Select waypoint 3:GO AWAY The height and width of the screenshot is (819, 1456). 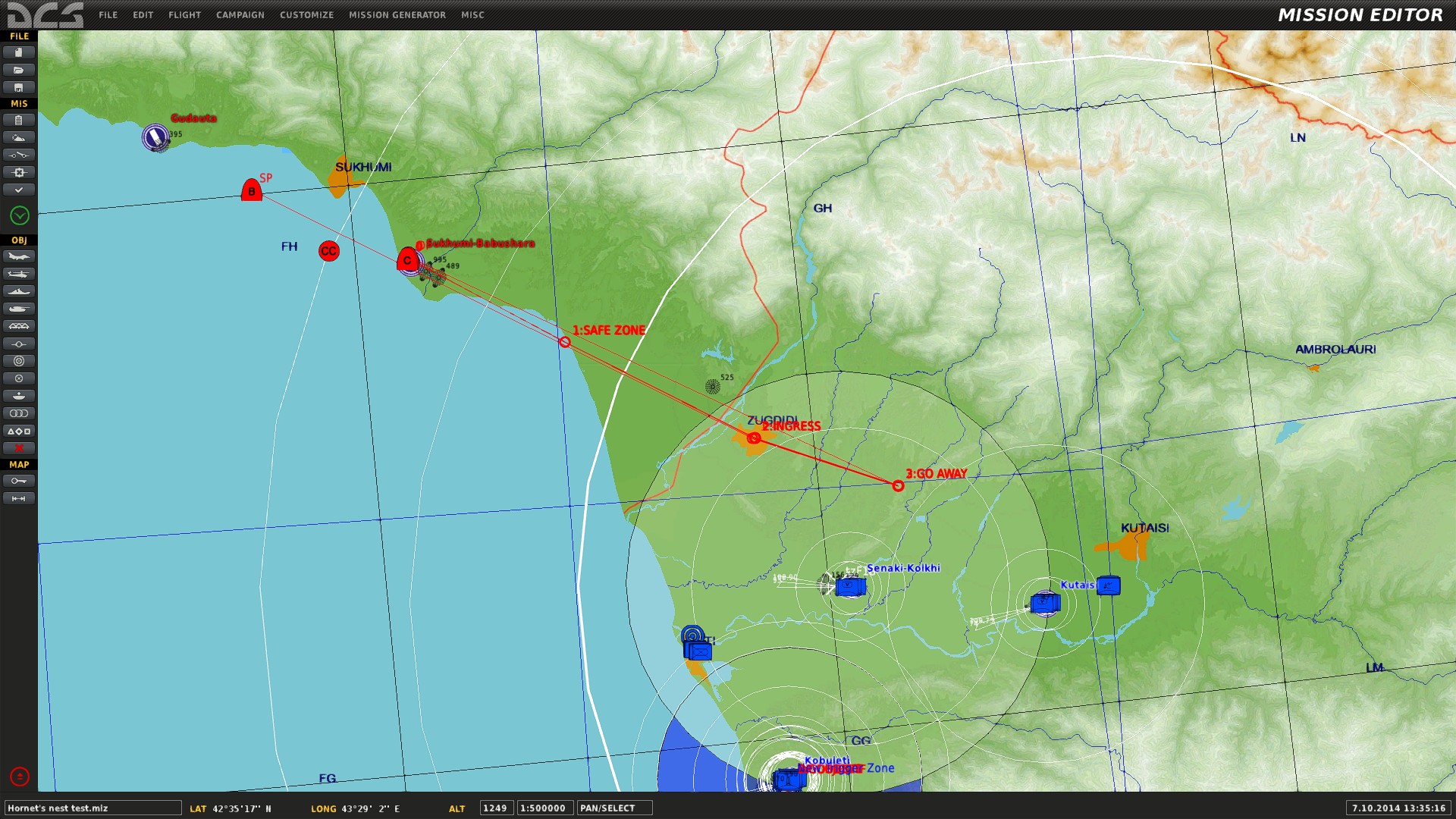(898, 485)
